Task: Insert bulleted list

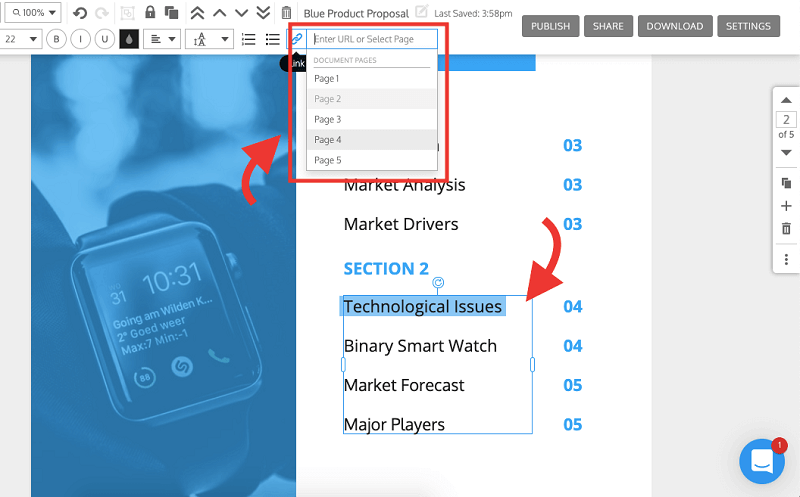Action: [x=273, y=39]
